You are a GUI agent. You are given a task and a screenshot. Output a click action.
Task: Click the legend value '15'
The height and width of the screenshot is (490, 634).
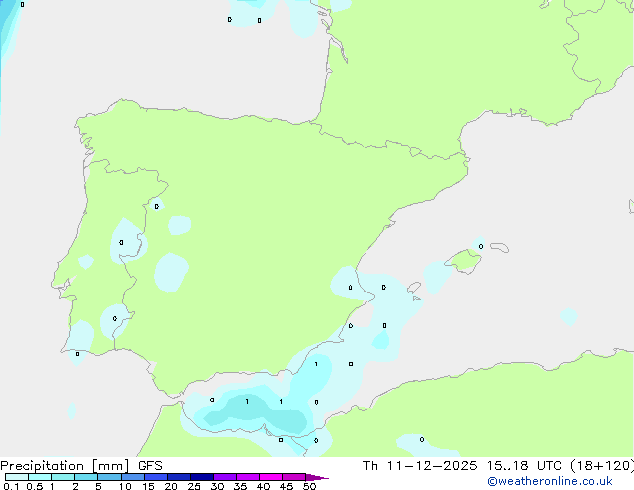148,486
